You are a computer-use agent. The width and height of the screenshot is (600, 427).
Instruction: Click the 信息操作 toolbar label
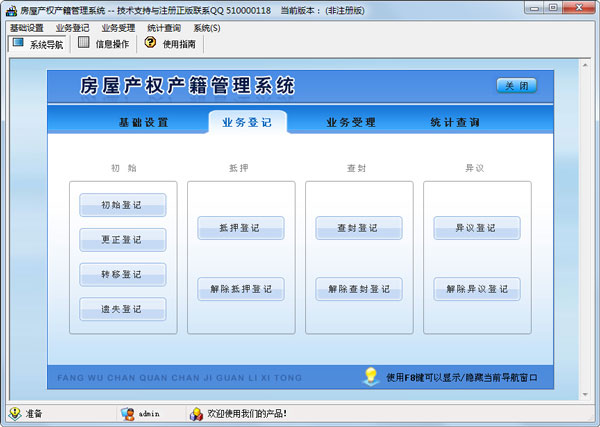pyautogui.click(x=112, y=44)
